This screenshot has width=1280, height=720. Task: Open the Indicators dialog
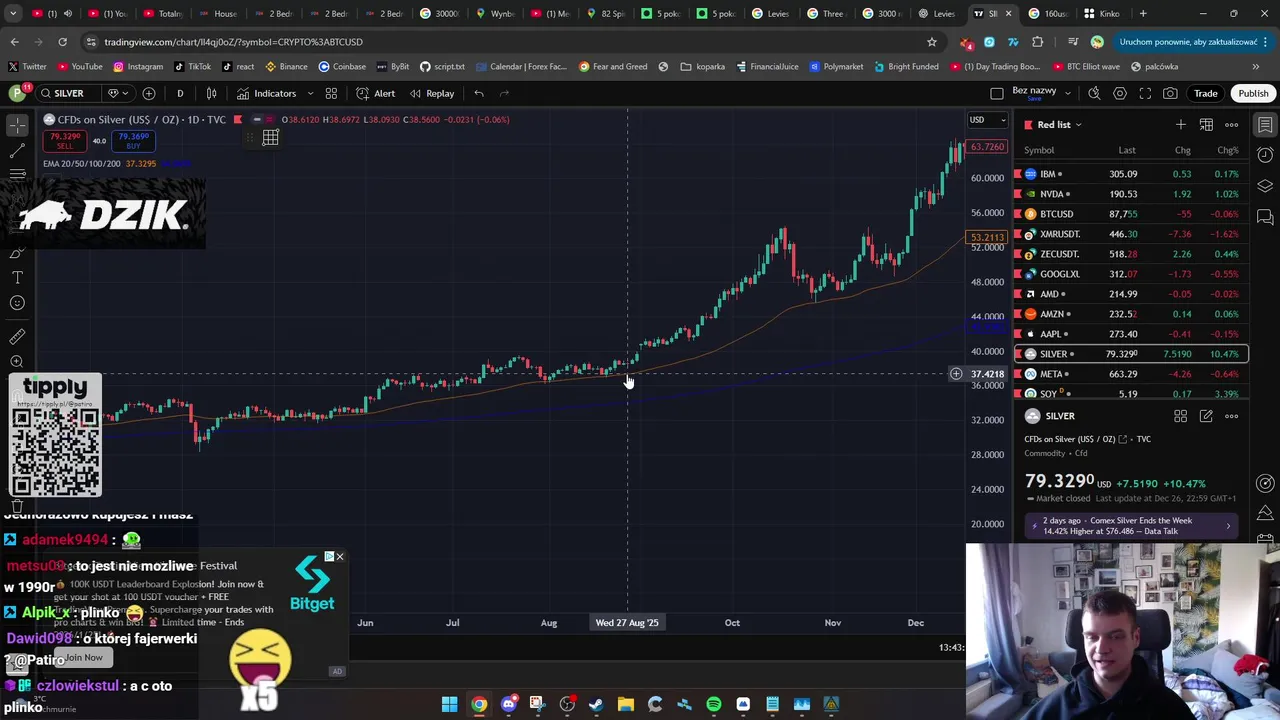[266, 93]
